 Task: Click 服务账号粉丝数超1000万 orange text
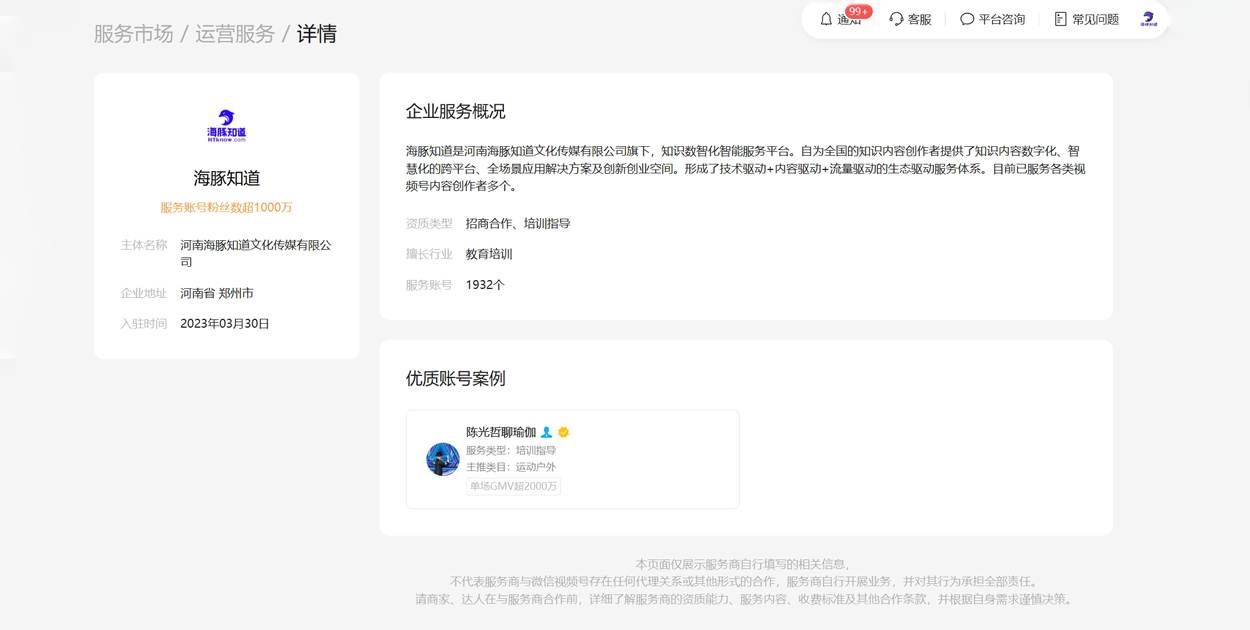227,207
